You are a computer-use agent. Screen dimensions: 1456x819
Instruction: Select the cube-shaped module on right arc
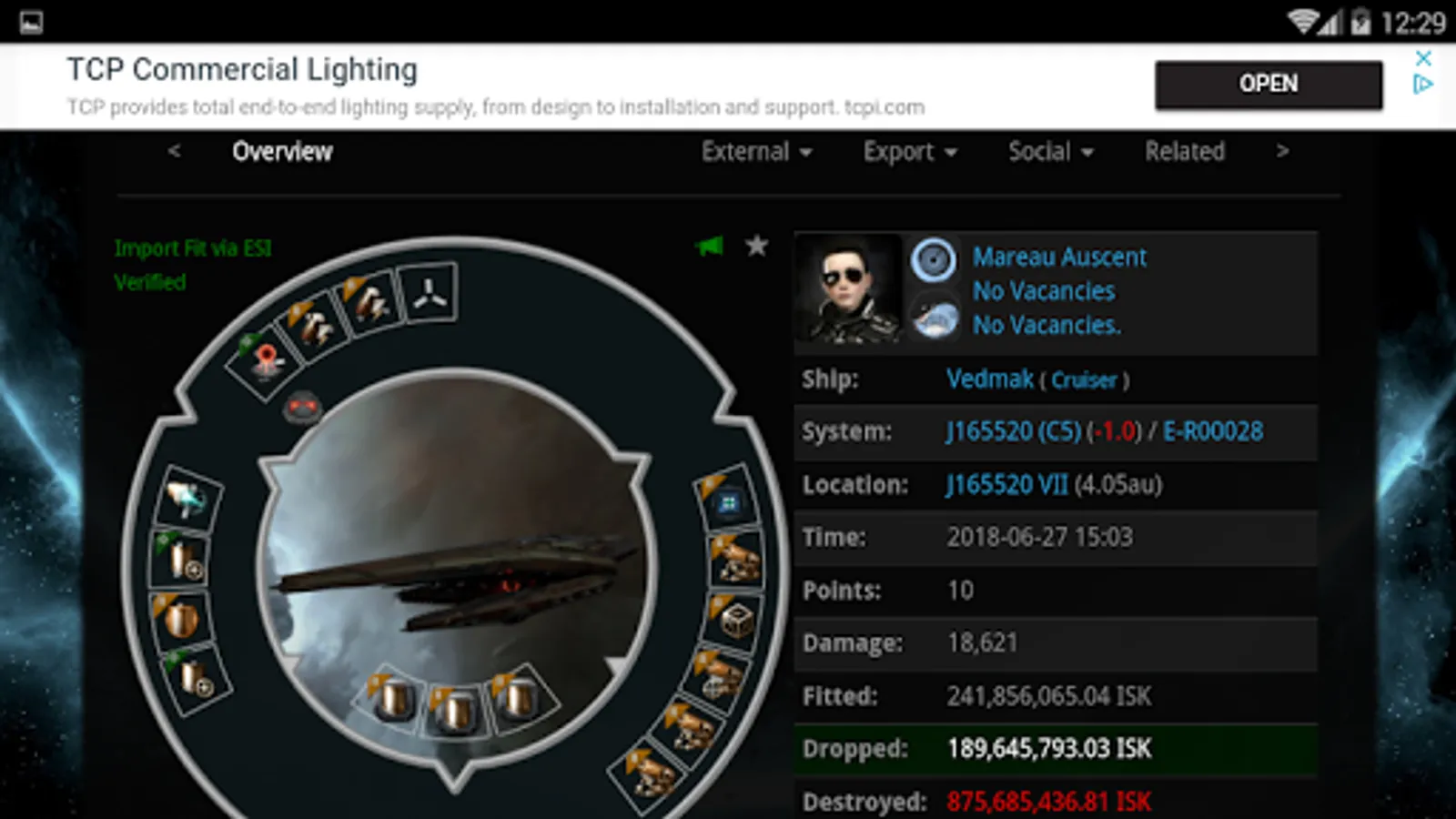coord(733,620)
